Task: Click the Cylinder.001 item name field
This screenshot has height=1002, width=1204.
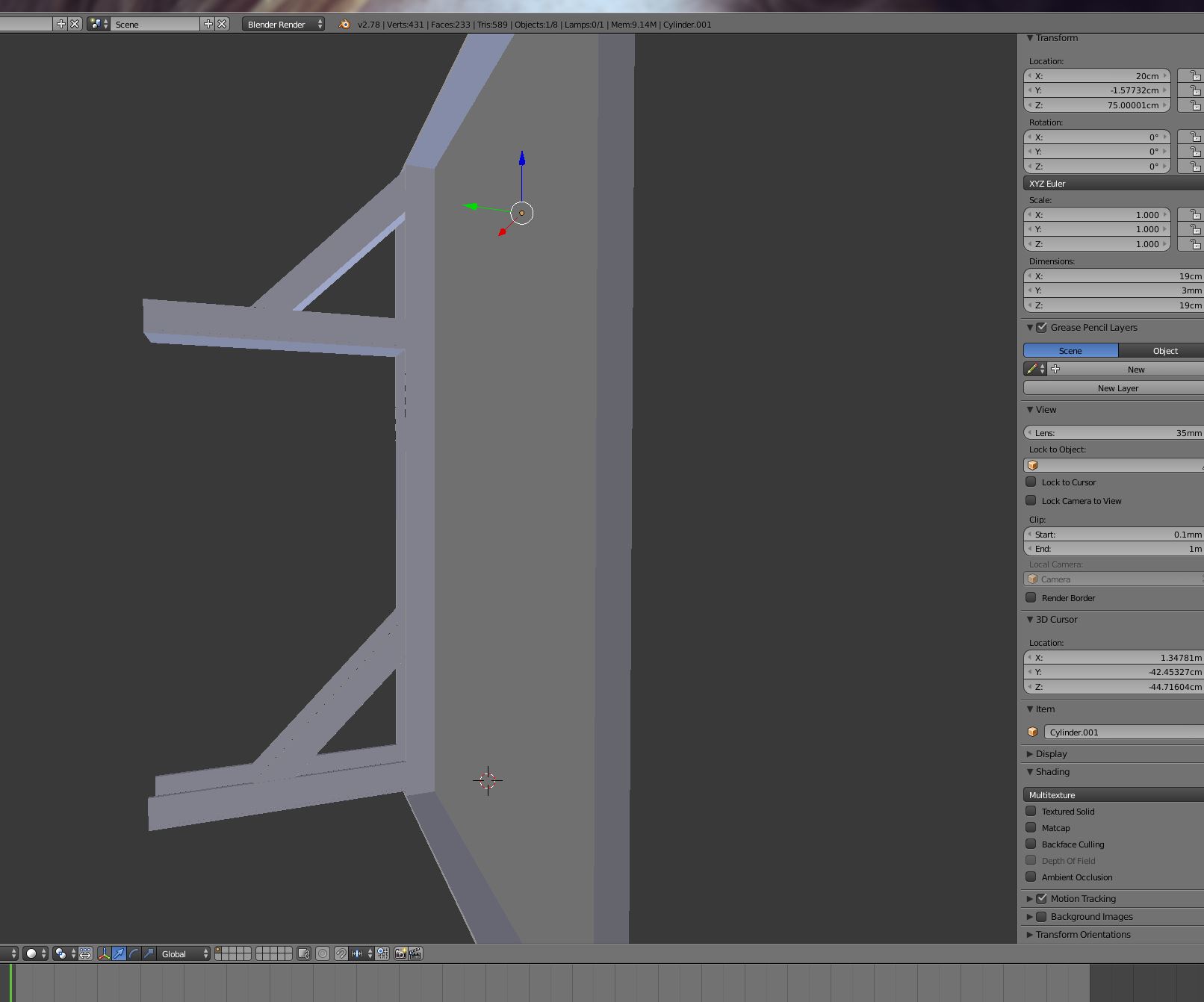Action: coord(1123,732)
